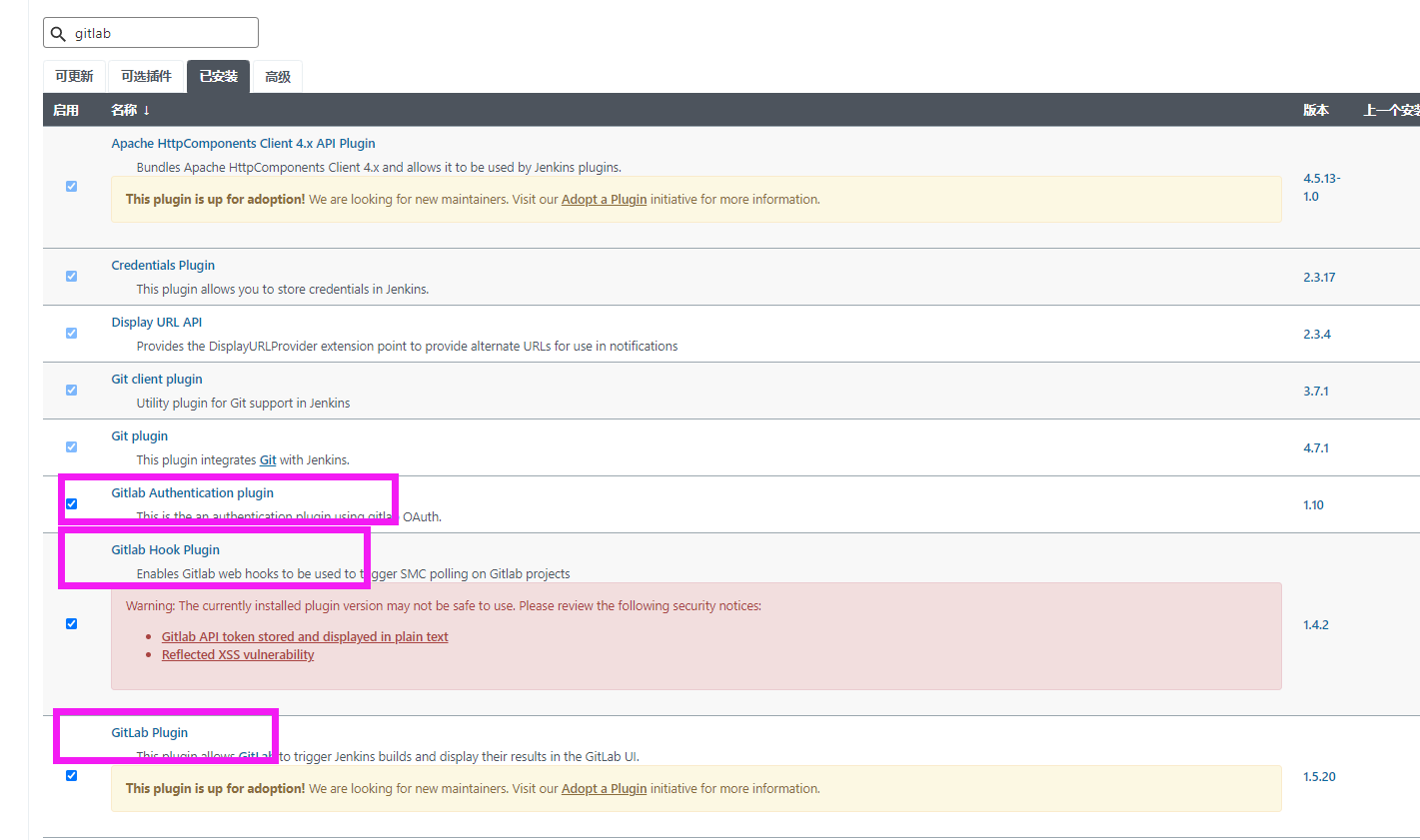The image size is (1420, 840).
Task: Click the 版本 column header
Action: click(1316, 110)
